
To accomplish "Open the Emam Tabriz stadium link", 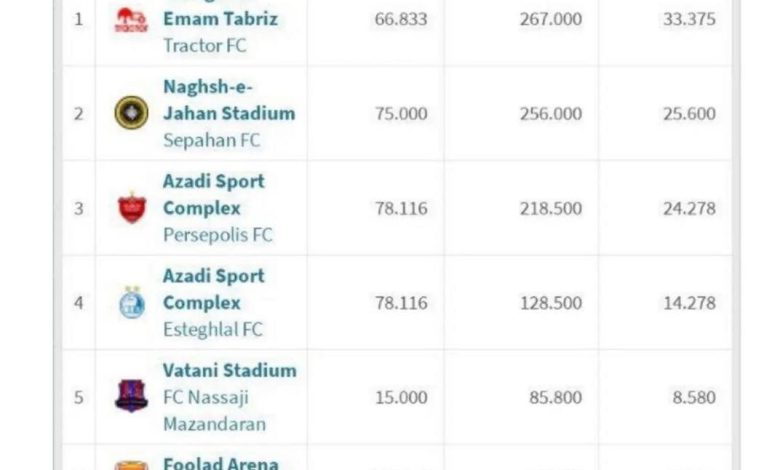I will pyautogui.click(x=220, y=19).
